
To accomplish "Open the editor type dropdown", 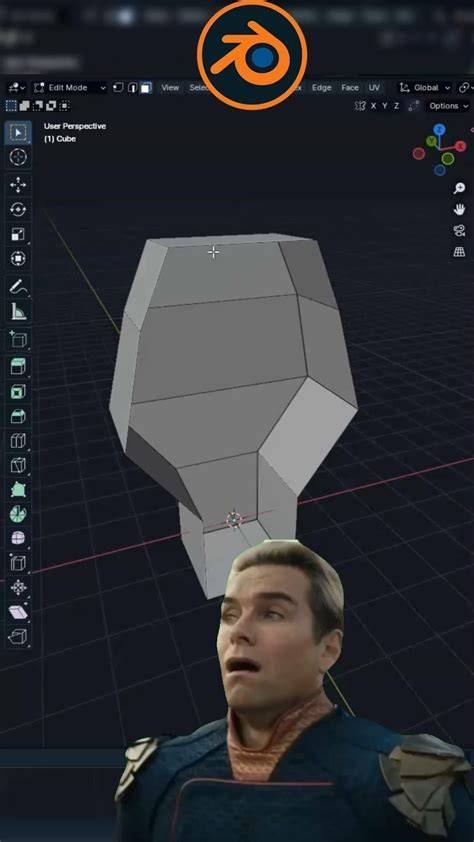I will click(x=17, y=88).
